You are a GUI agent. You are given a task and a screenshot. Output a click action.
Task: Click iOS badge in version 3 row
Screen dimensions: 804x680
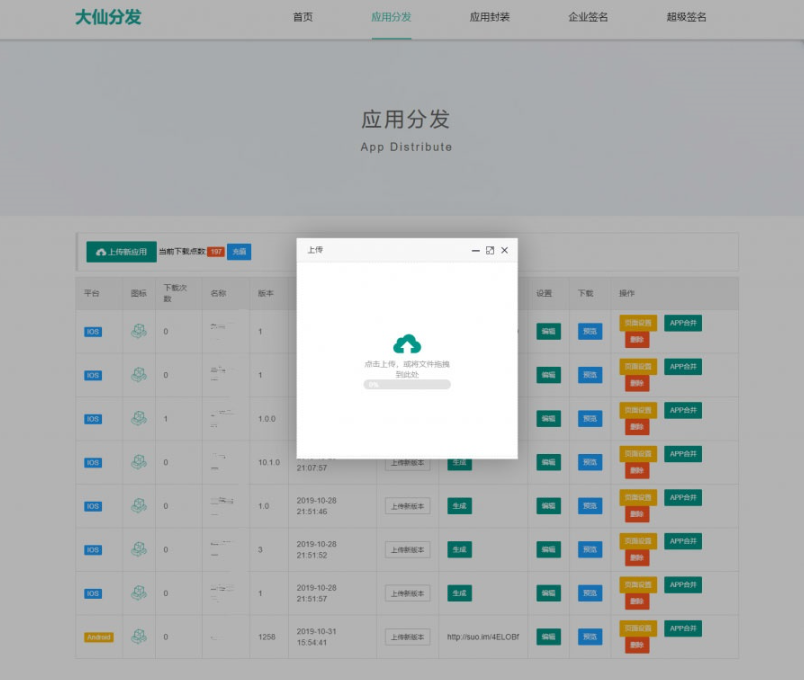coord(93,550)
